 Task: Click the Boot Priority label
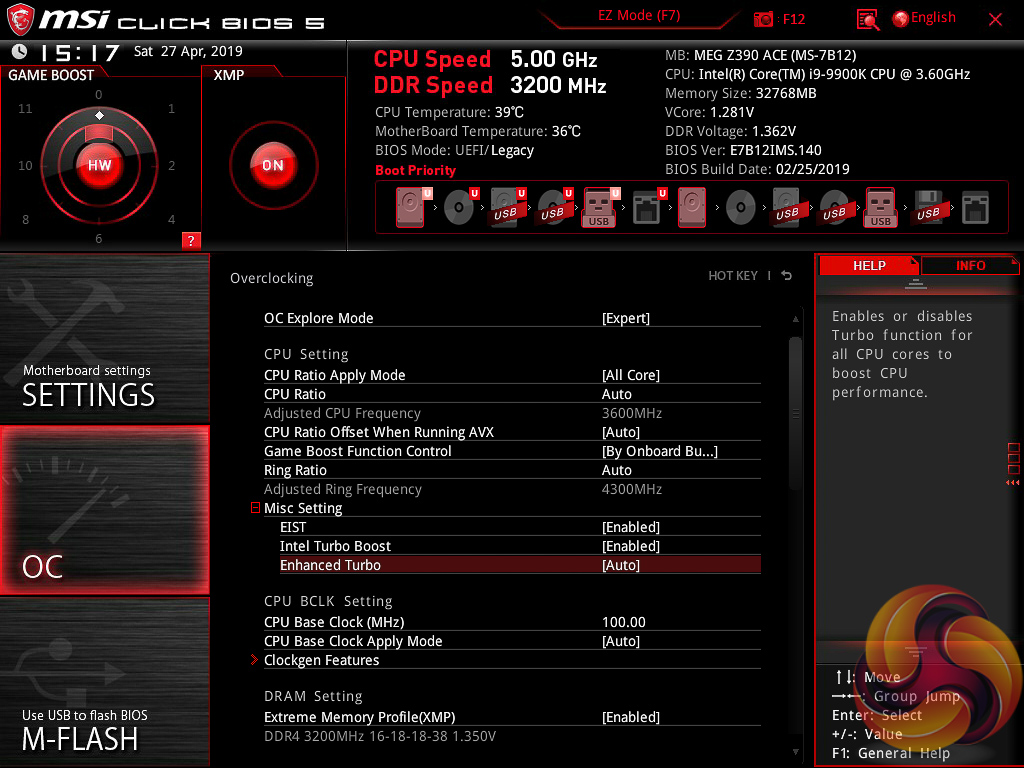415,170
